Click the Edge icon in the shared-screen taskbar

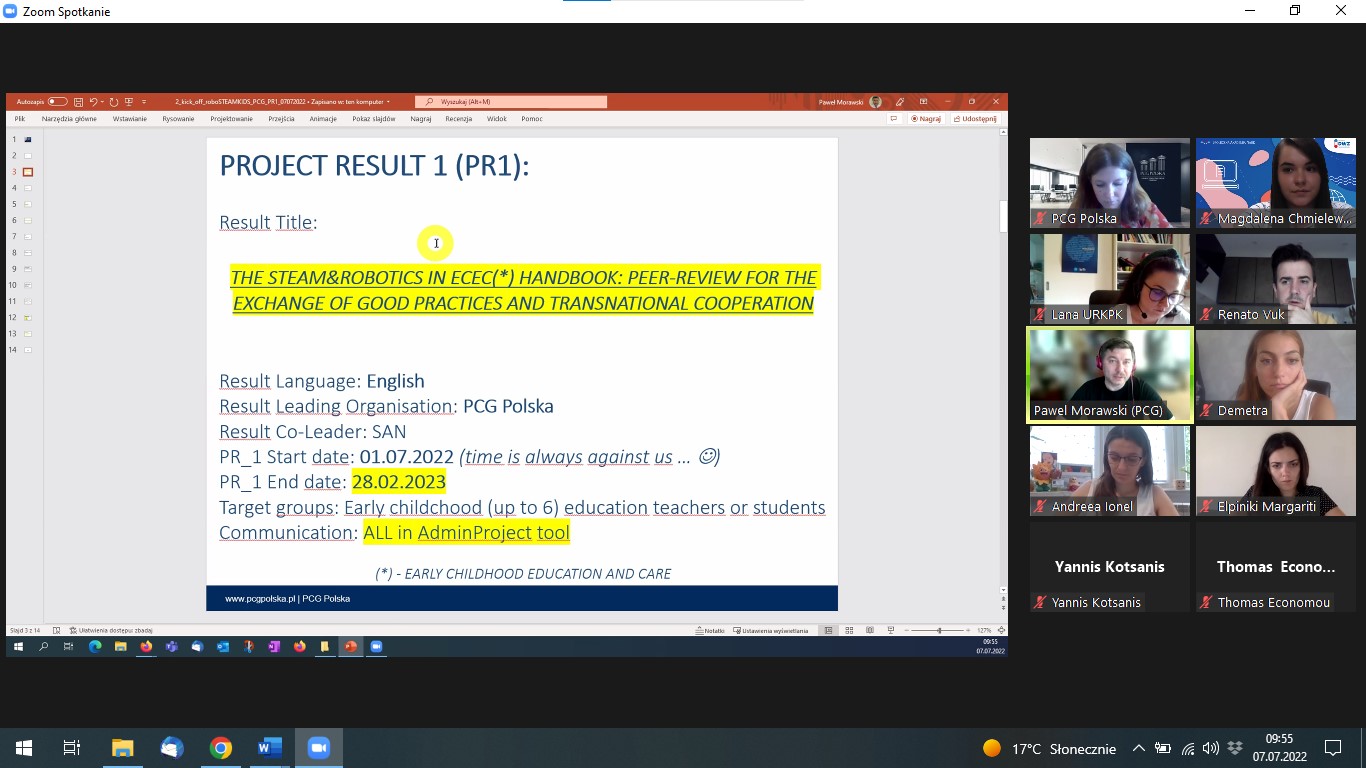(95, 647)
